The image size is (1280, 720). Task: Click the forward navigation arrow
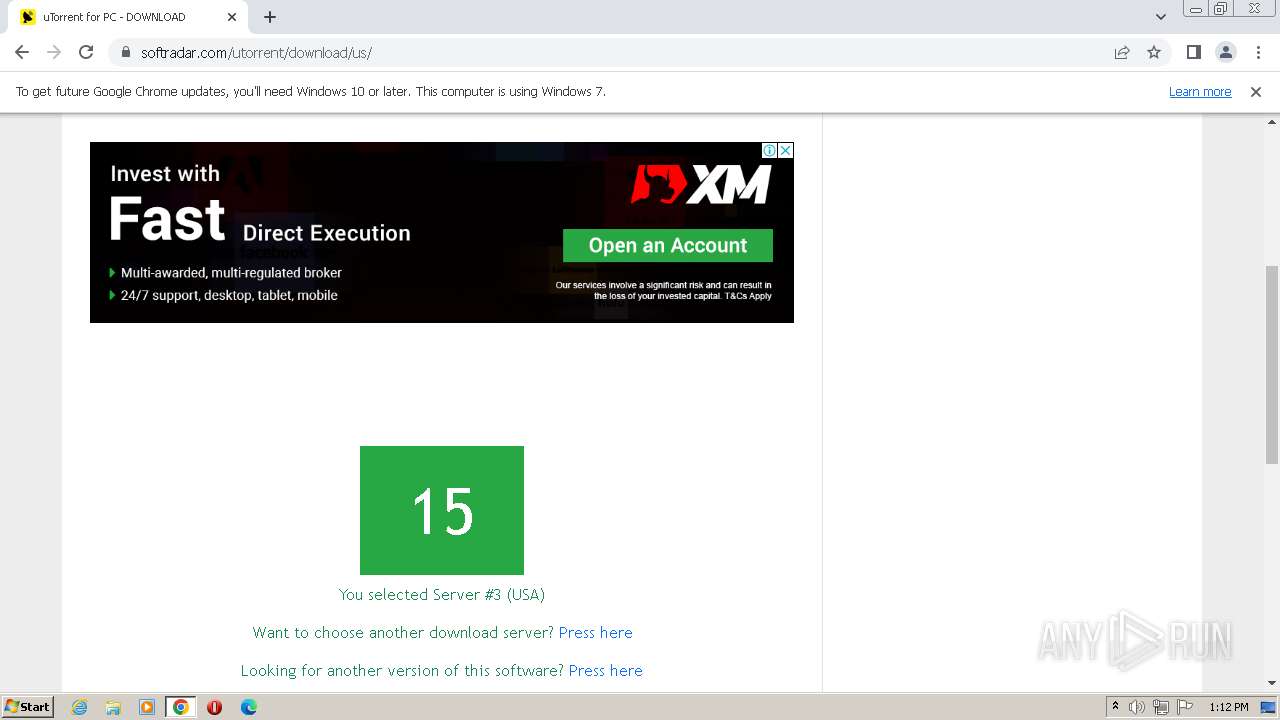pyautogui.click(x=54, y=52)
